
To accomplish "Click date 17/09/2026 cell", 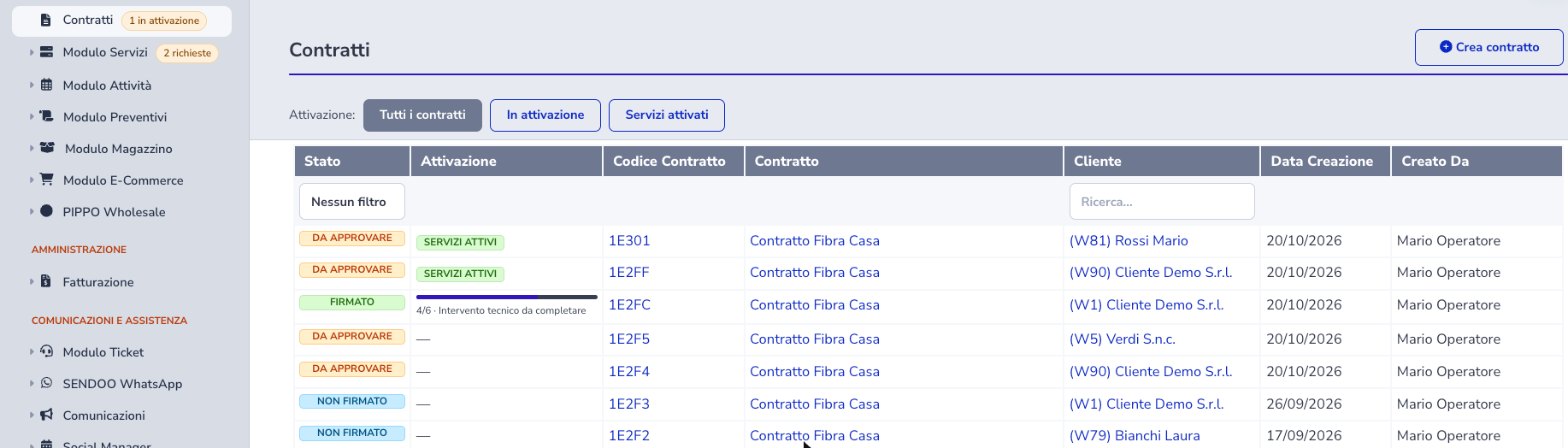I will click(1303, 436).
